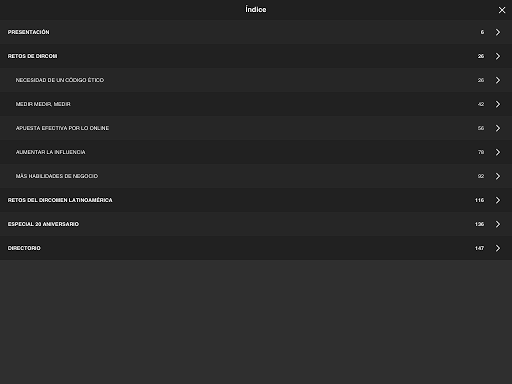Open chevron for NECESIDAD DE UN CÓDIGO ÉTICO
The image size is (512, 384).
click(498, 80)
